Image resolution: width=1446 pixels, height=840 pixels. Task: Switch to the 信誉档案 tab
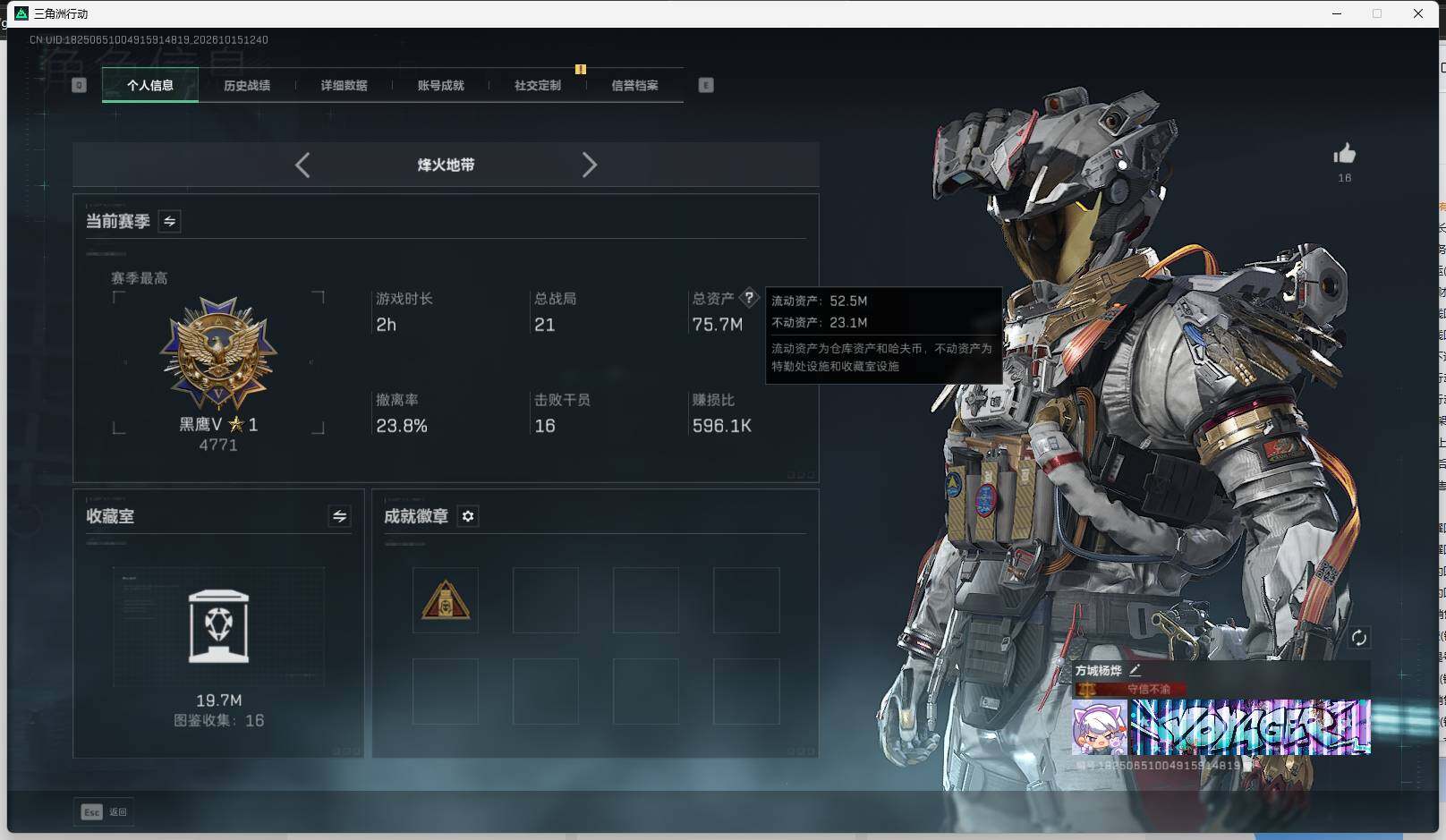pyautogui.click(x=634, y=85)
